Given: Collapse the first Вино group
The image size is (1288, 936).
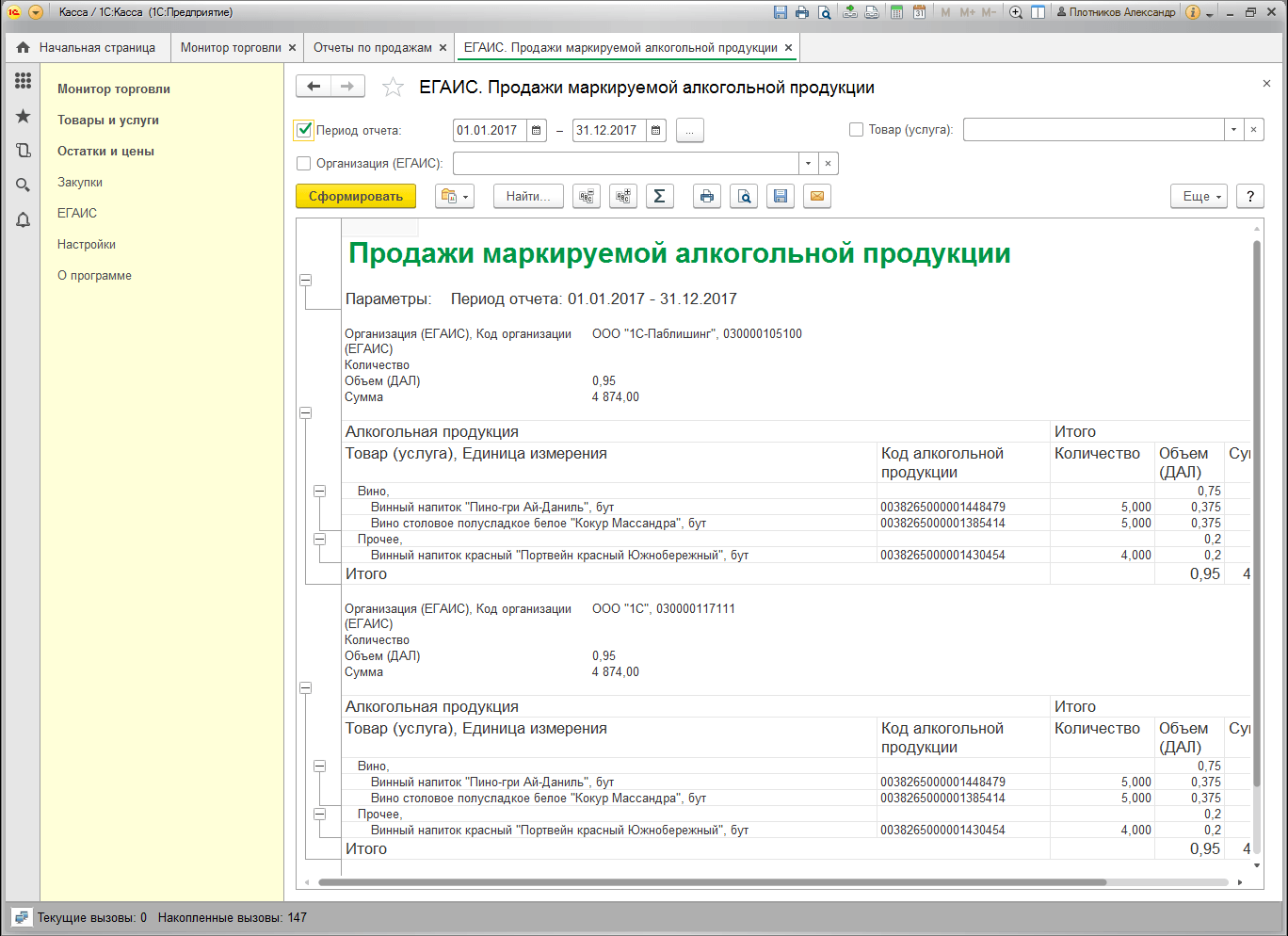Looking at the screenshot, I should coord(319,491).
